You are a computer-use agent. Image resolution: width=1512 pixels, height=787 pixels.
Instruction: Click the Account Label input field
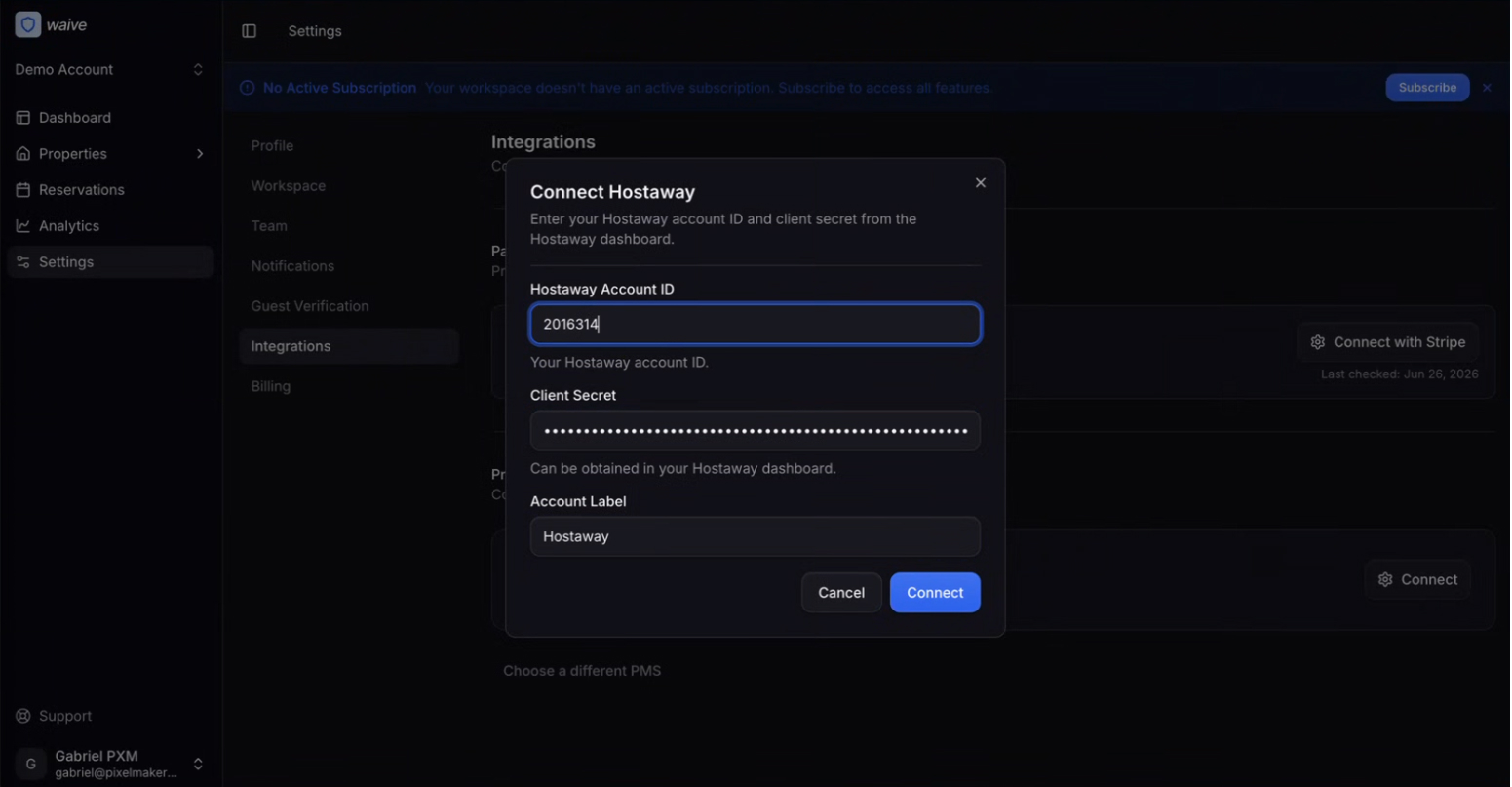point(756,536)
